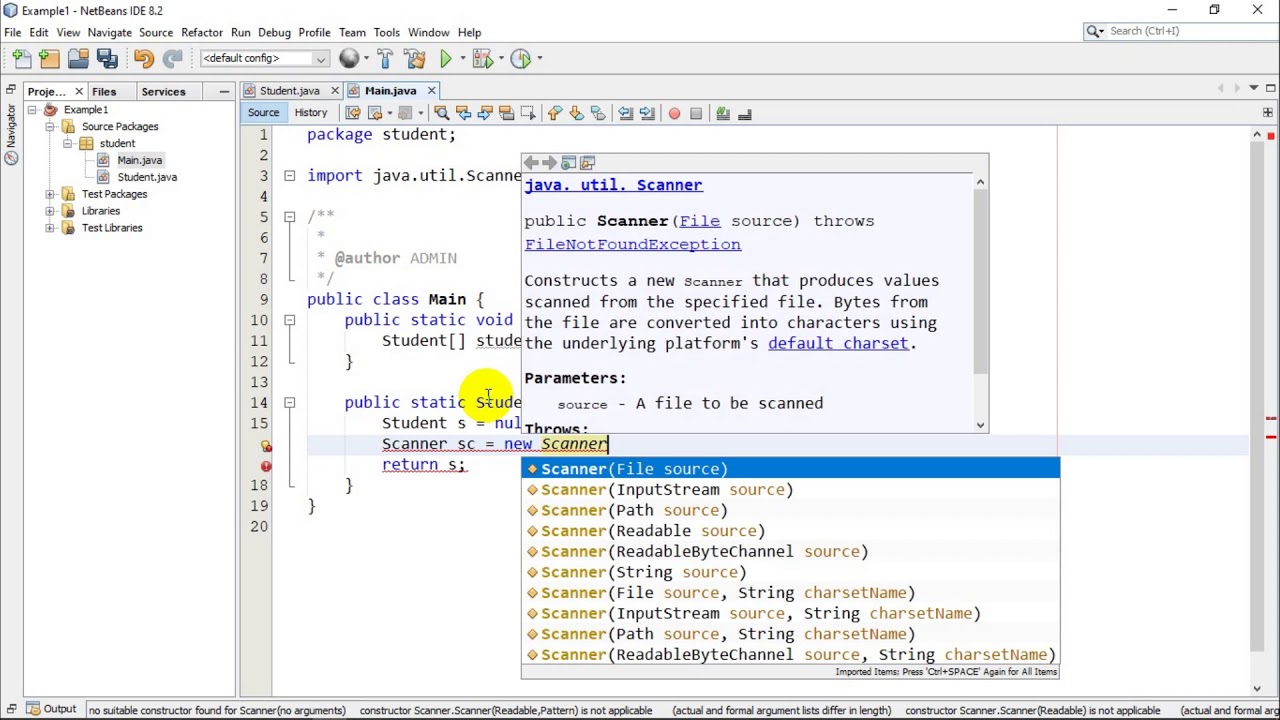Select the Source view button
The image size is (1280, 720).
pos(263,113)
